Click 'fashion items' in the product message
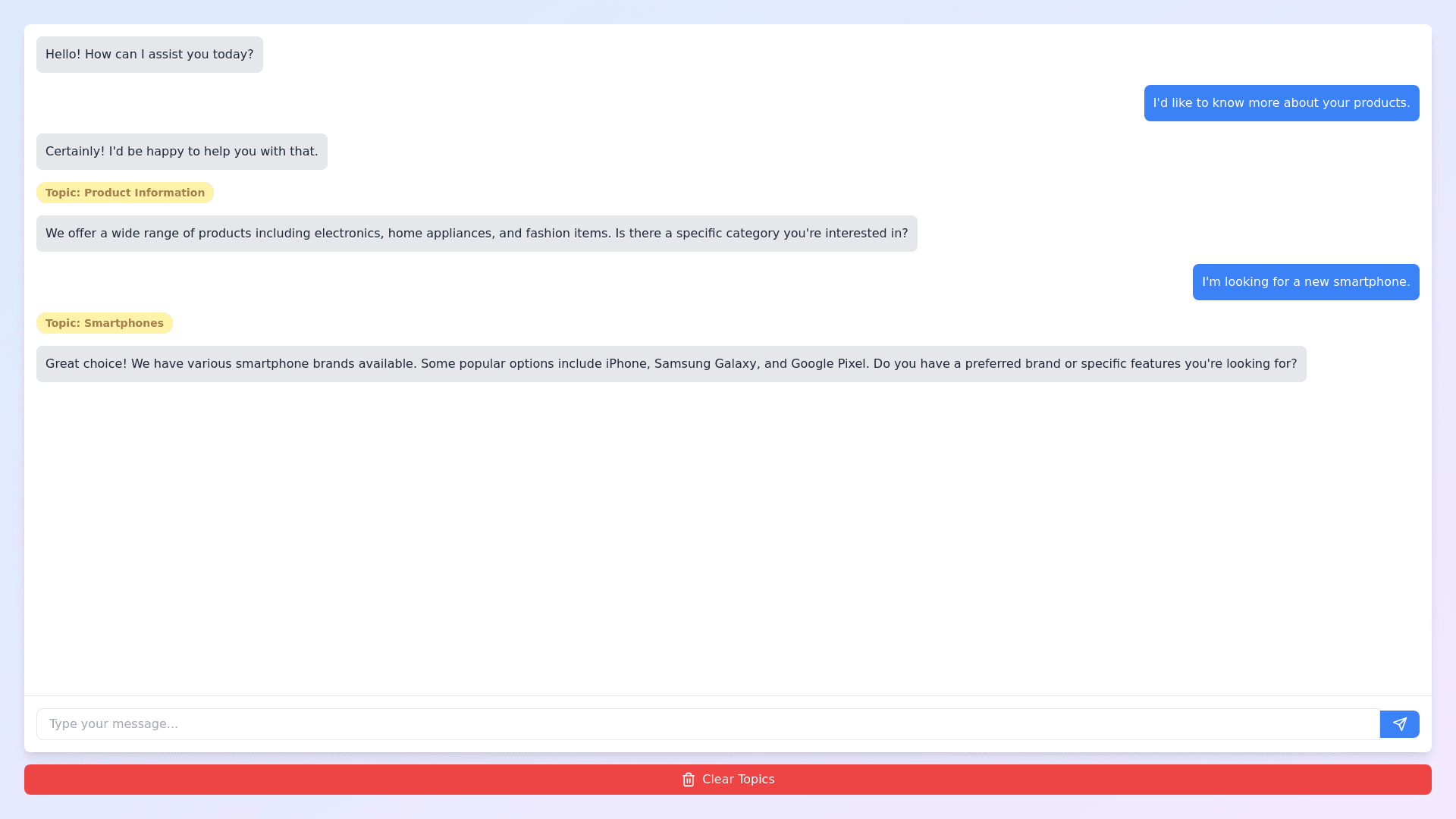Image resolution: width=1456 pixels, height=819 pixels. click(566, 234)
